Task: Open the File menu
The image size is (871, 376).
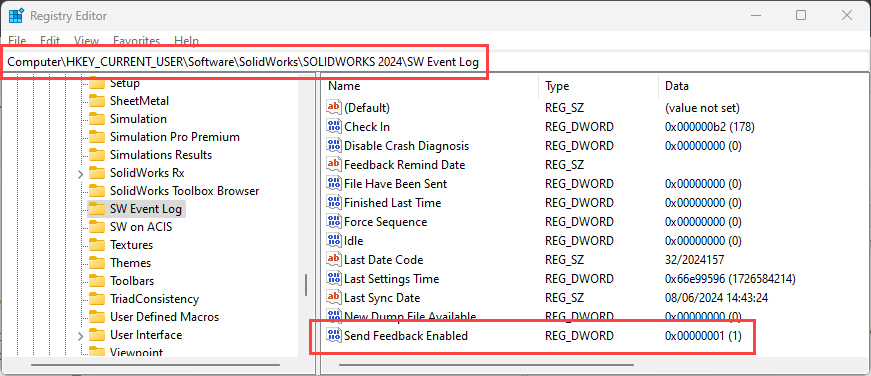Action: point(17,41)
